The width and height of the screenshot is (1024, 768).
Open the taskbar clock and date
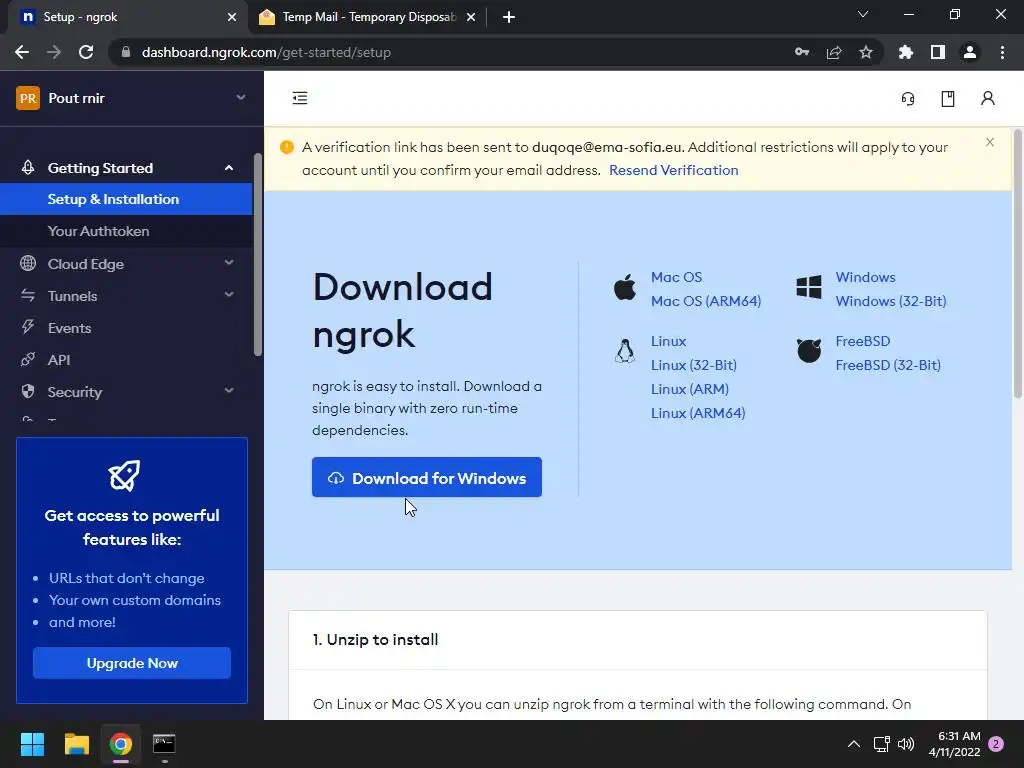955,744
